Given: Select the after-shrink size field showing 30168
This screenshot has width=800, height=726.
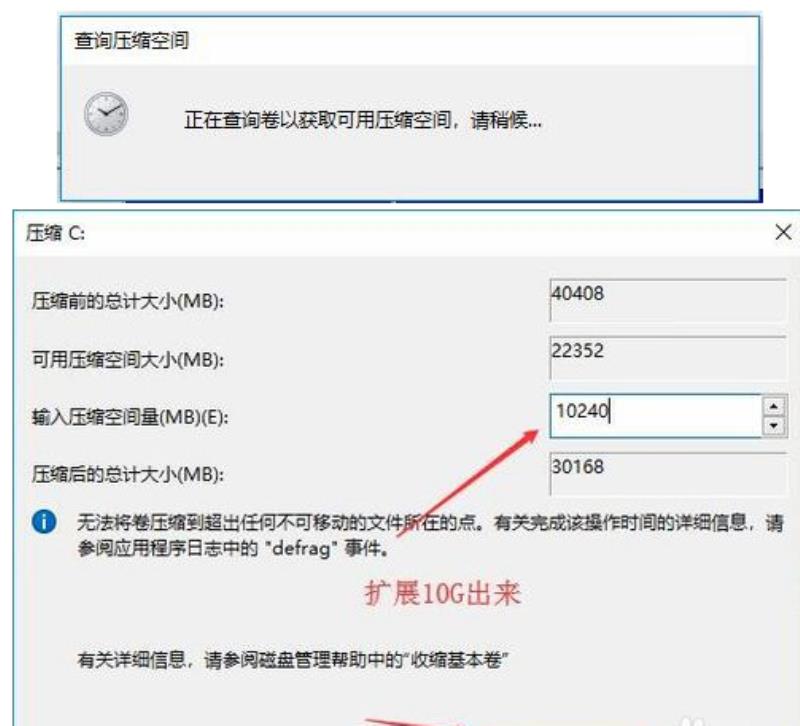Looking at the screenshot, I should pyautogui.click(x=668, y=473).
